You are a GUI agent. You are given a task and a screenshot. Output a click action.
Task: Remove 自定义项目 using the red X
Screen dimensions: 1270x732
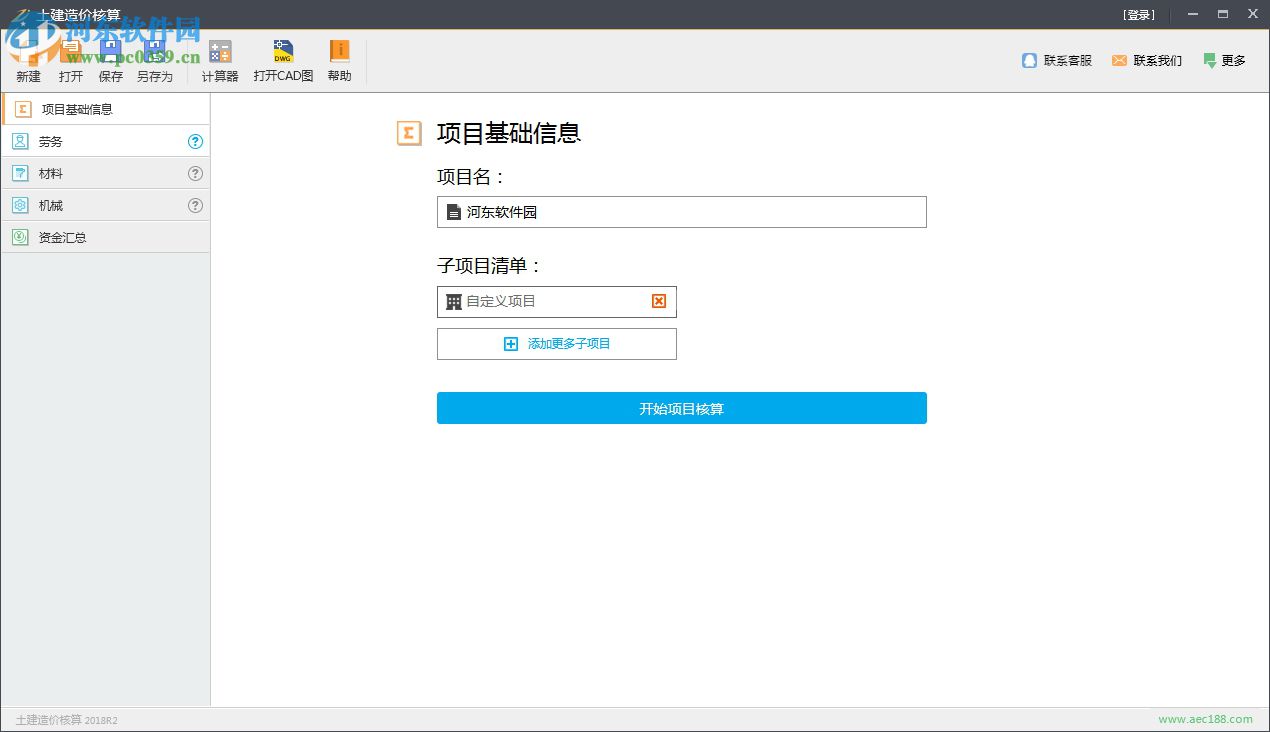click(659, 301)
